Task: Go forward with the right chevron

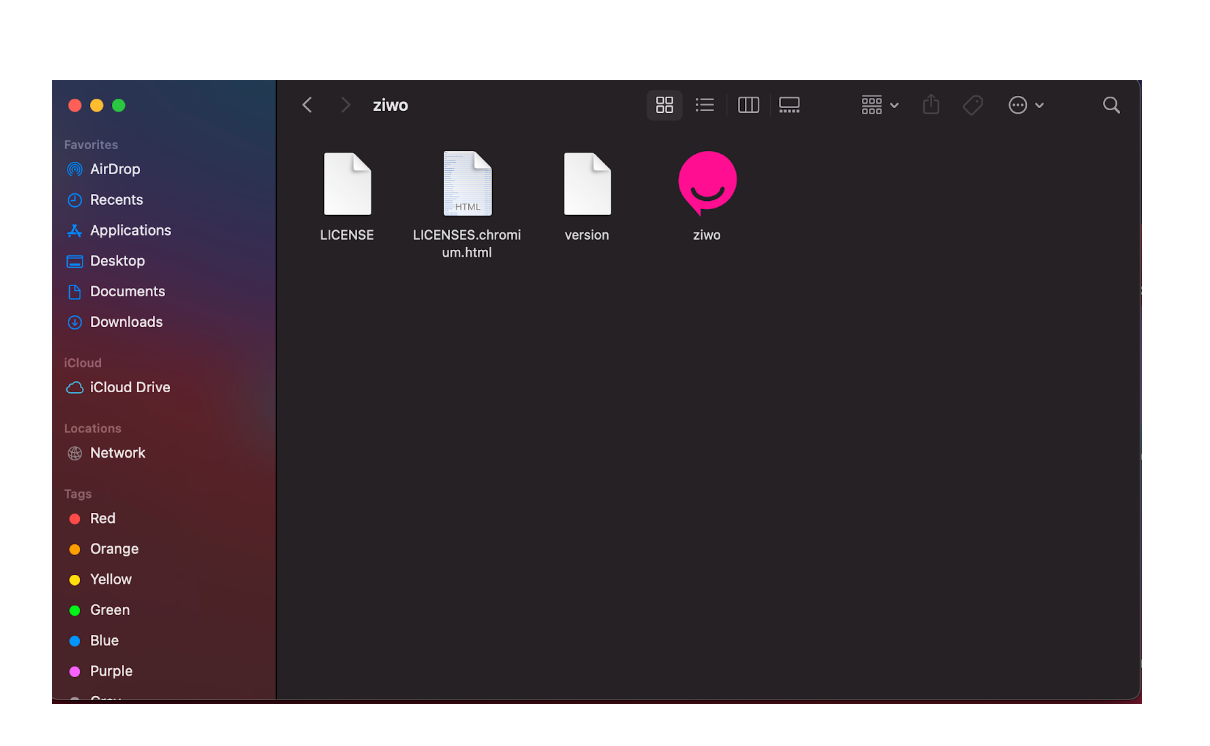Action: pos(345,105)
